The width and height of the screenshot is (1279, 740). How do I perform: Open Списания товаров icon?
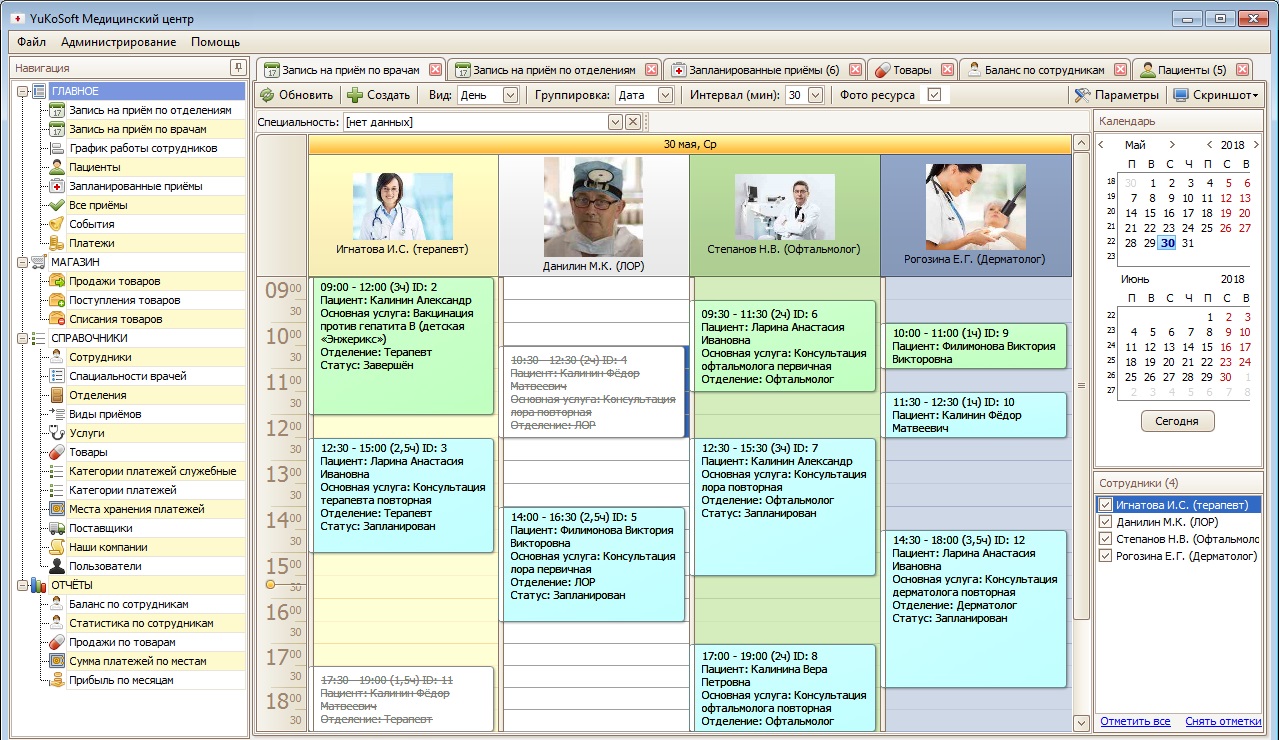pyautogui.click(x=57, y=319)
